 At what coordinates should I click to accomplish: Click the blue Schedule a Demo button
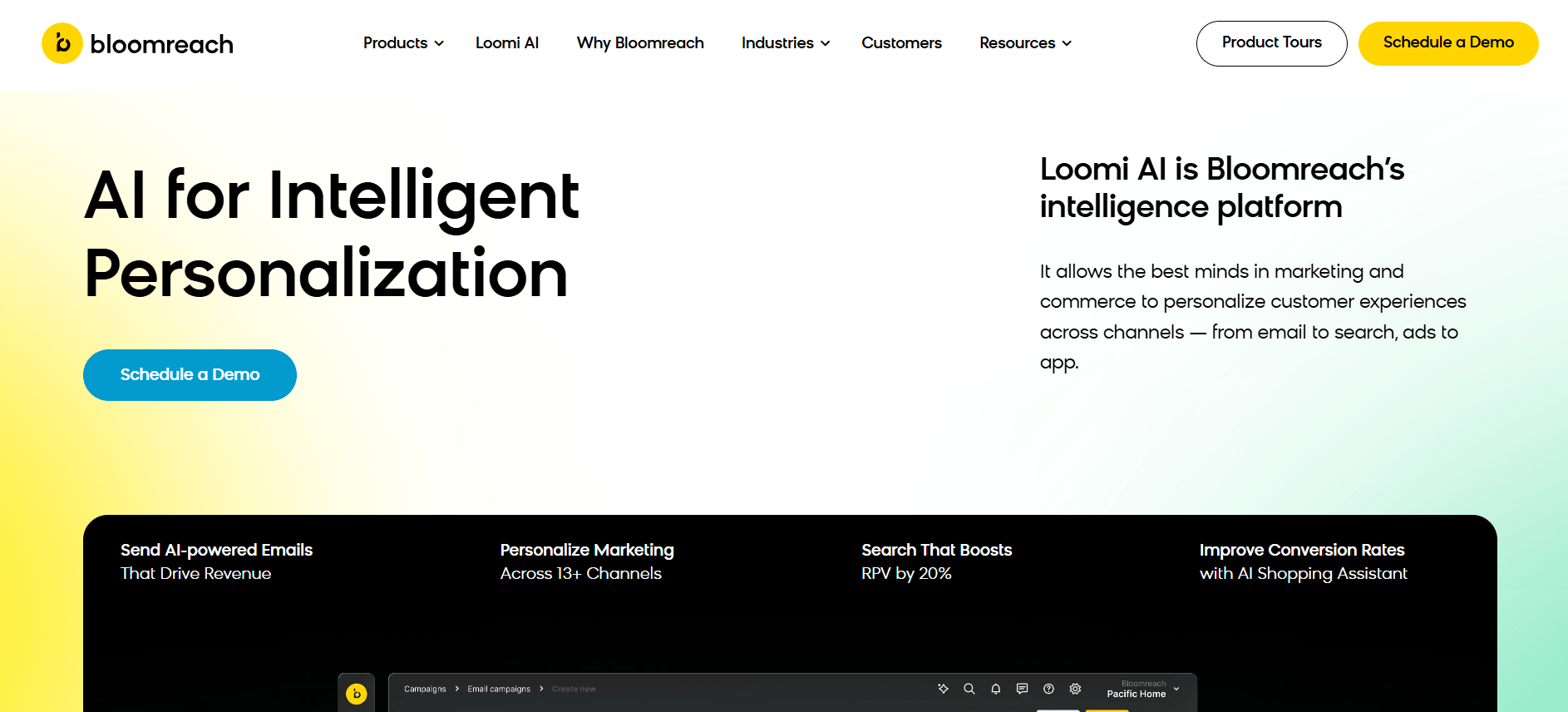coord(190,375)
